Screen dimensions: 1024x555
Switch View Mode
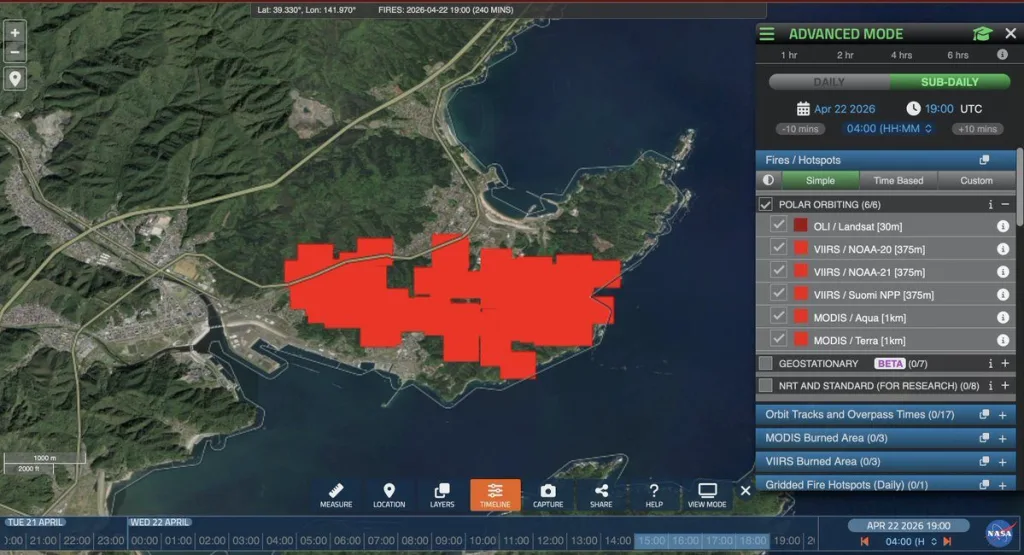click(x=707, y=494)
